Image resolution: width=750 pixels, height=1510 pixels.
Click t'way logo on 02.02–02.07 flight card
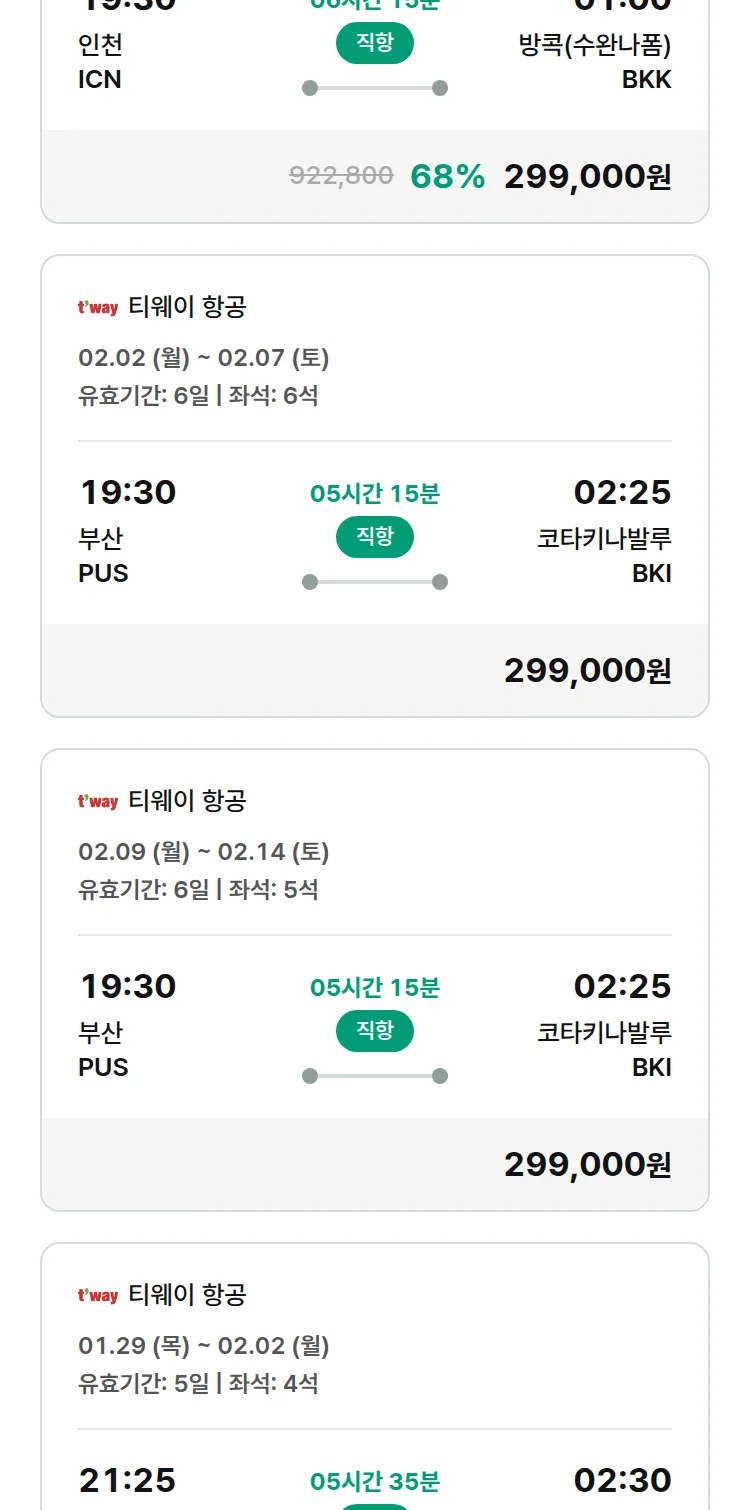coord(98,308)
